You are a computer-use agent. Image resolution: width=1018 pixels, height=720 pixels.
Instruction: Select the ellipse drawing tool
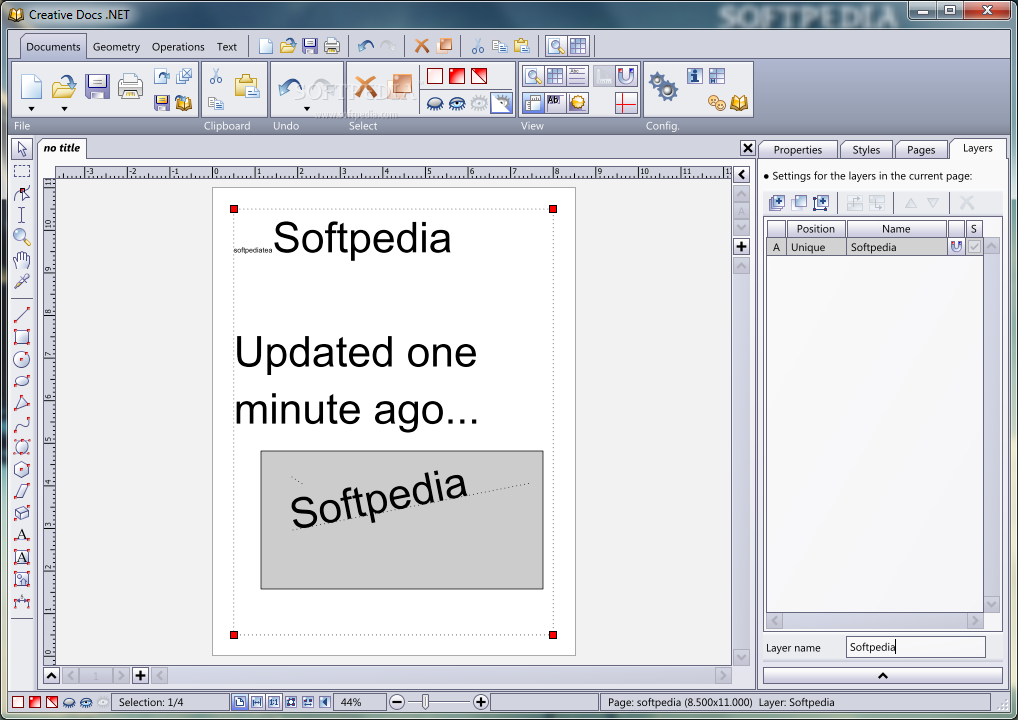pyautogui.click(x=22, y=381)
